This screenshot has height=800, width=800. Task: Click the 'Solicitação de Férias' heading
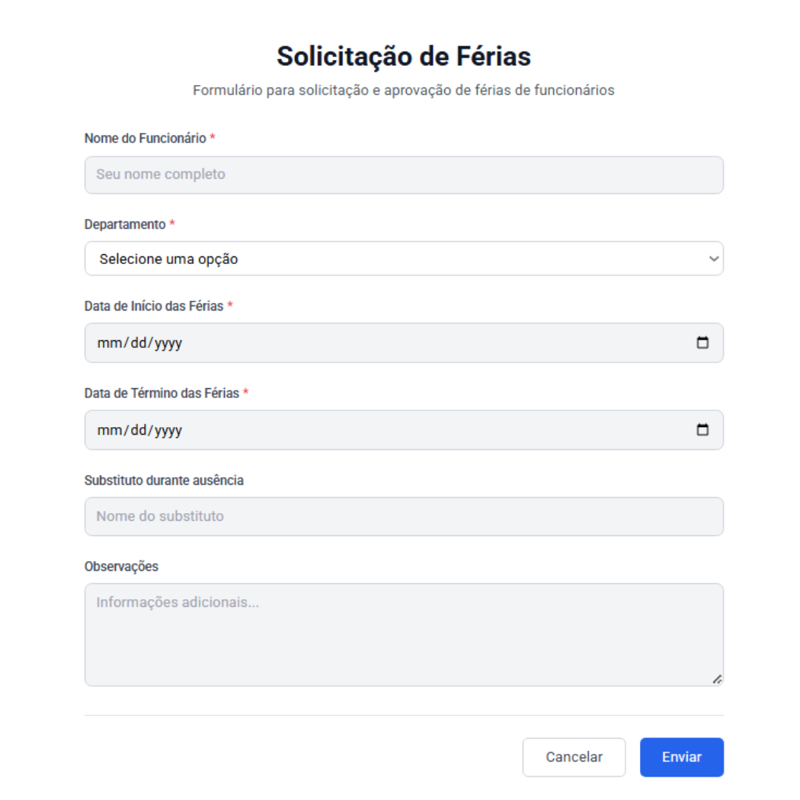point(403,55)
